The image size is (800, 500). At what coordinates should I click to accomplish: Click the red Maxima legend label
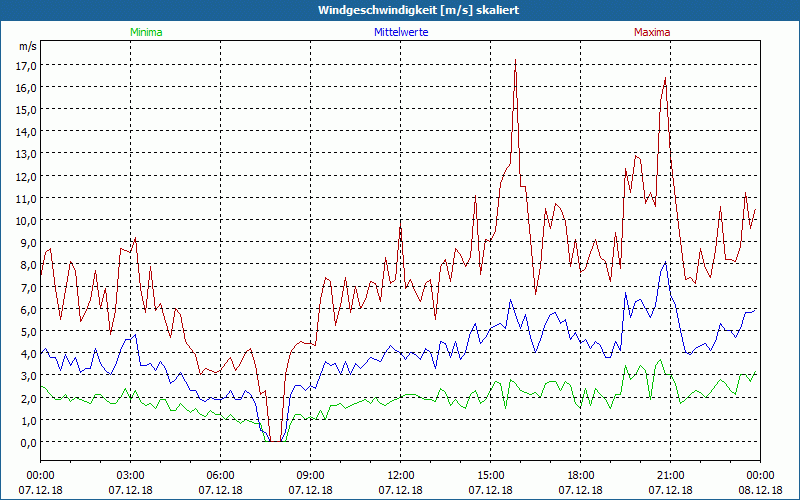(x=652, y=32)
